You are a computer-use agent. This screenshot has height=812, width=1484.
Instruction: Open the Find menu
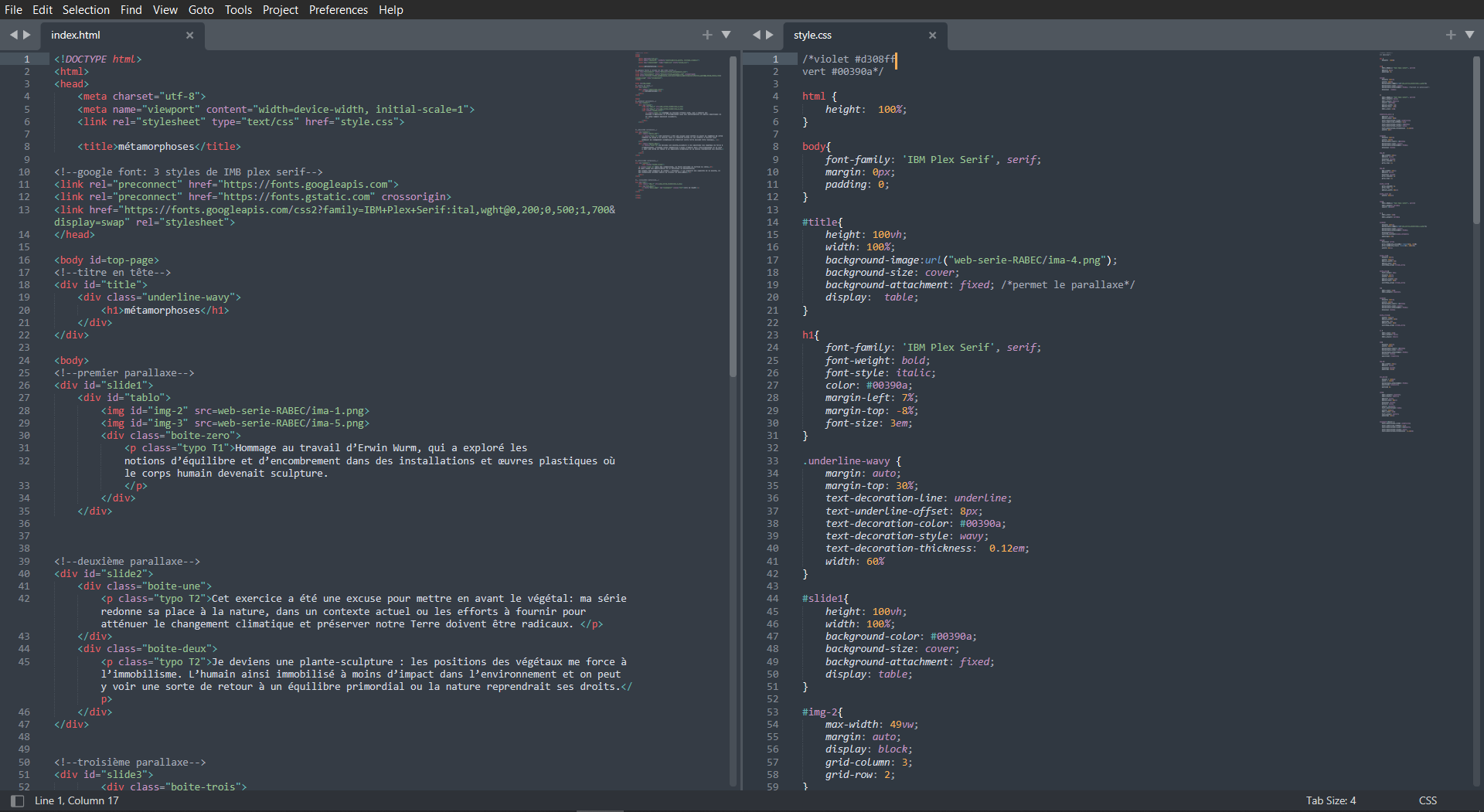coord(131,9)
